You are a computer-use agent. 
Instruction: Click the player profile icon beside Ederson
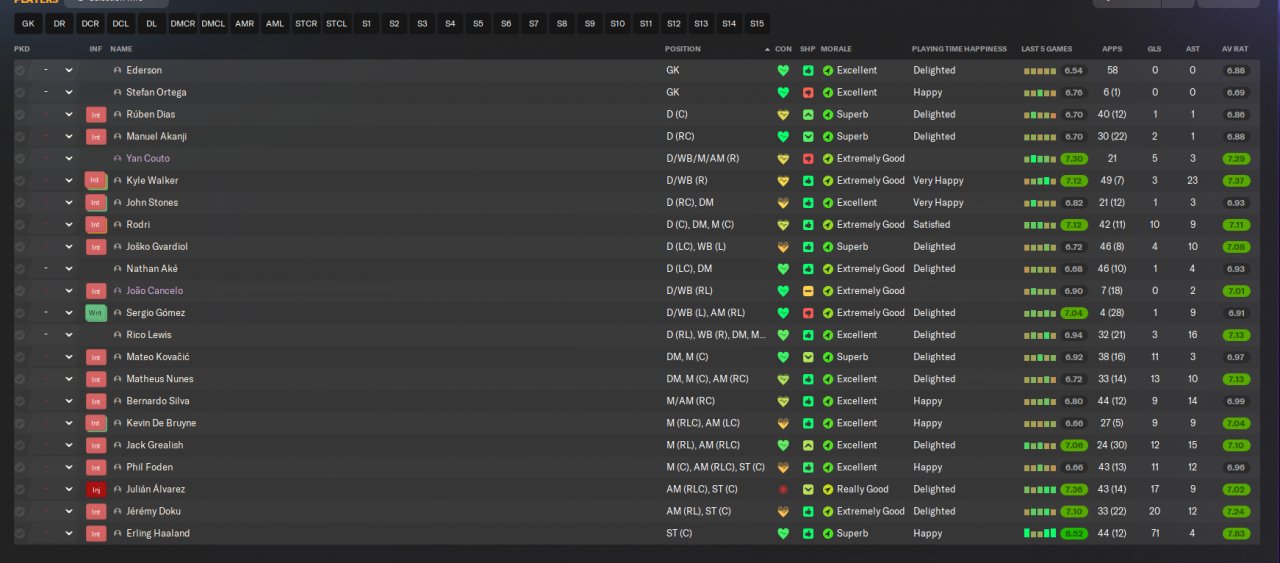[118, 71]
